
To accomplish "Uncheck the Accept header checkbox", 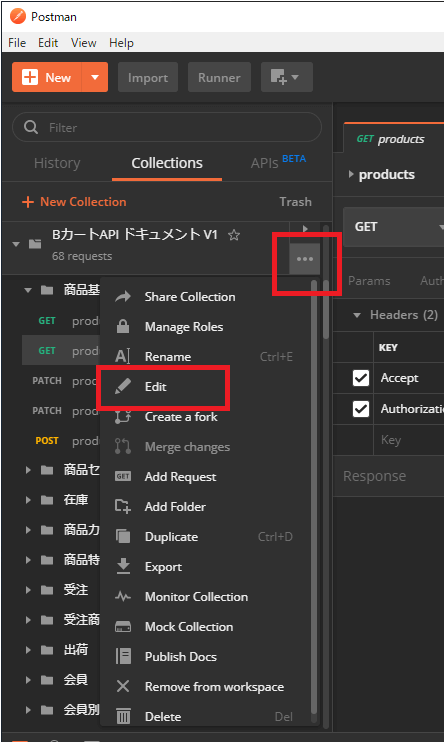I will [x=361, y=378].
